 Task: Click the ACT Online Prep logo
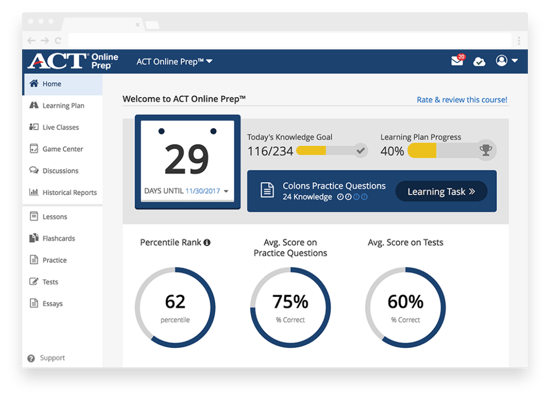(73, 61)
